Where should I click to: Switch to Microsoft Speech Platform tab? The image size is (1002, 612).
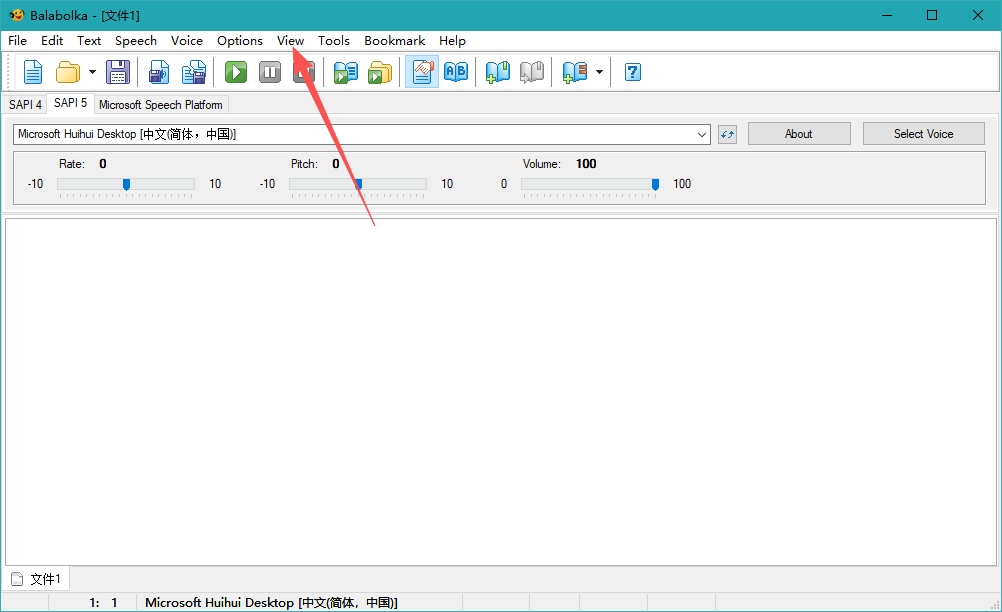point(160,105)
